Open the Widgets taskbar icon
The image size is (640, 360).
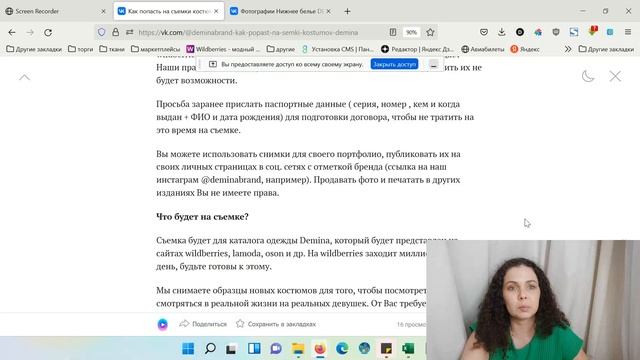tap(254, 349)
